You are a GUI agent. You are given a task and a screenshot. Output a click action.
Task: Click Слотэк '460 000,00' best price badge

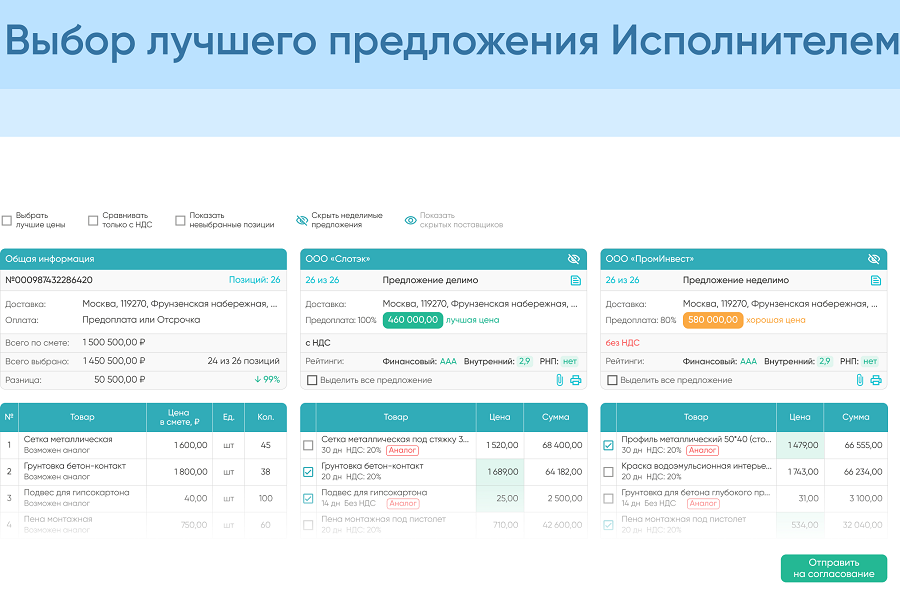[412, 321]
